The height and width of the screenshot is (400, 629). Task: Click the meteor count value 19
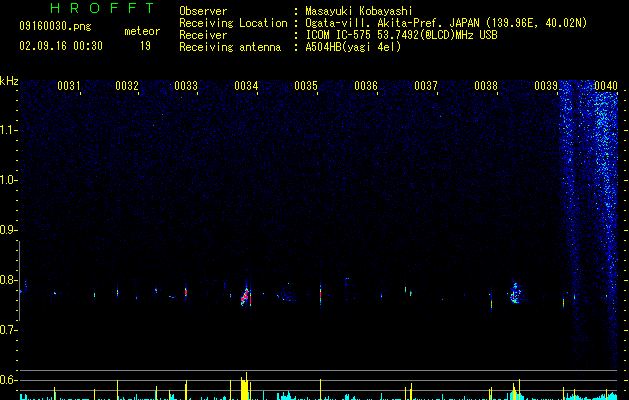[x=145, y=46]
